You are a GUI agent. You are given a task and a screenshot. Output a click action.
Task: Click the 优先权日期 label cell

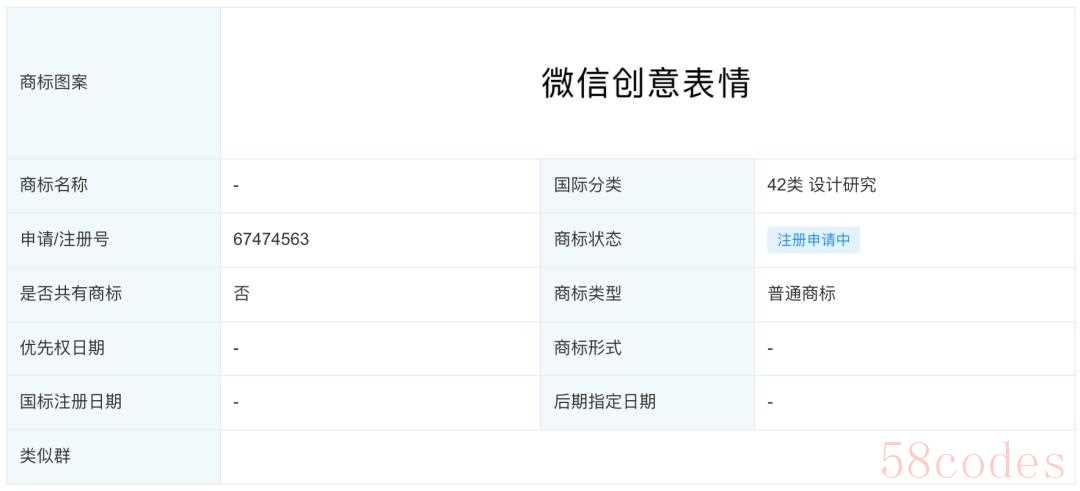[114, 348]
